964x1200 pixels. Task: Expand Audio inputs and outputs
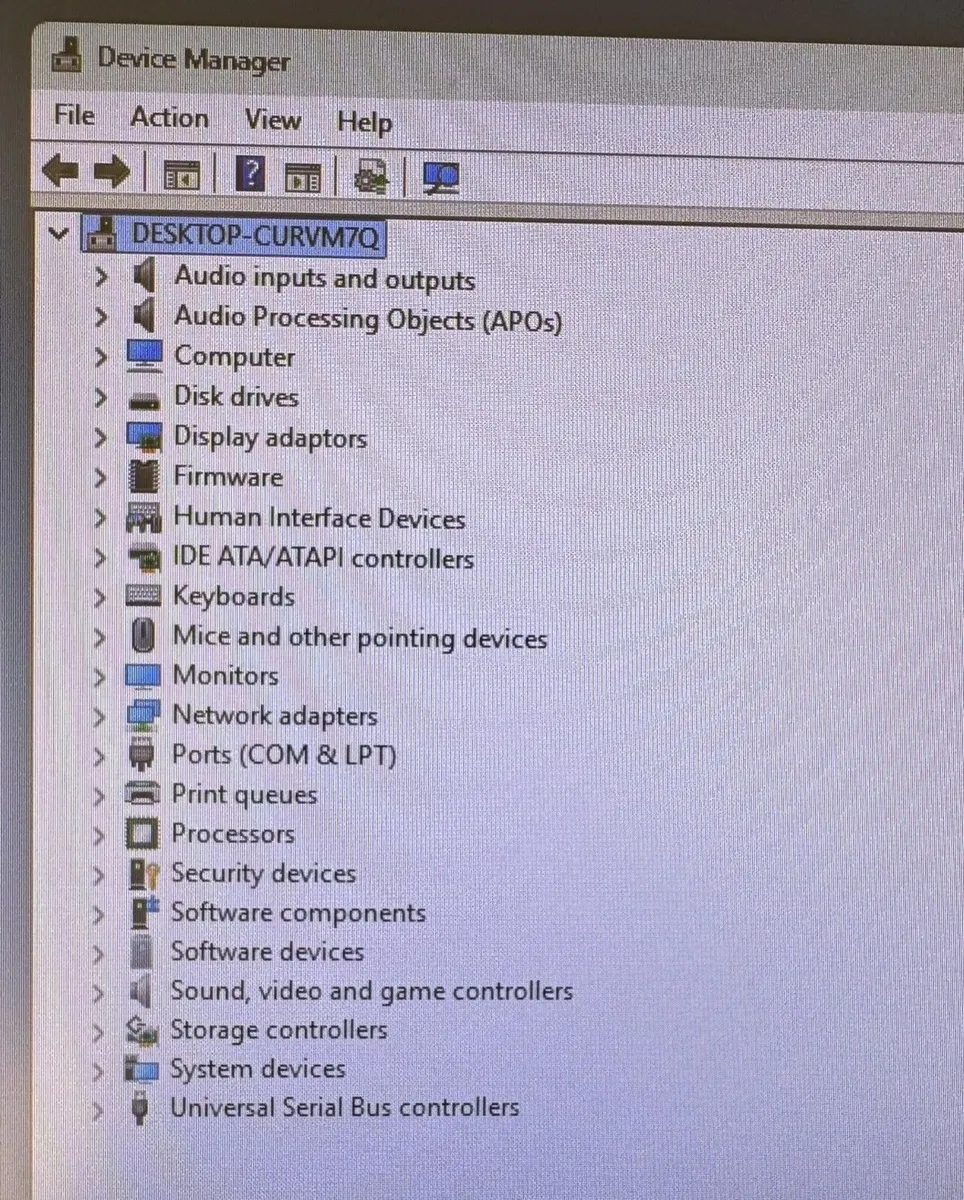click(x=100, y=277)
